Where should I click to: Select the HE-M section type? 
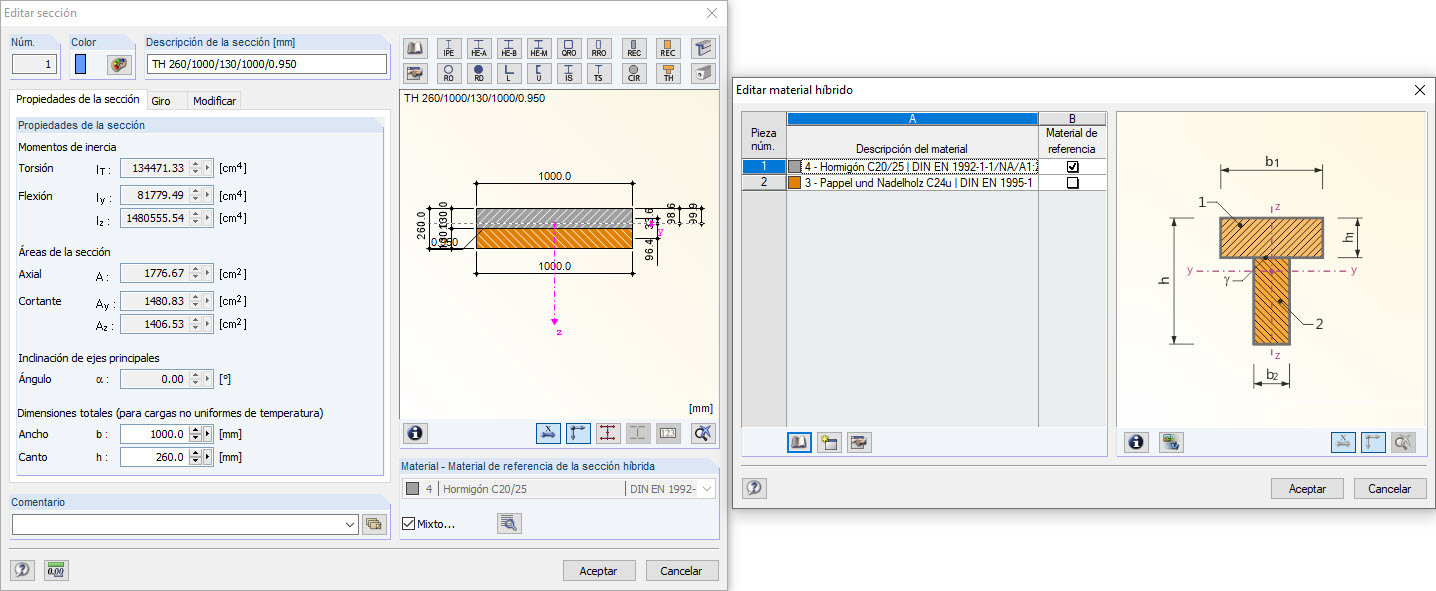[539, 48]
